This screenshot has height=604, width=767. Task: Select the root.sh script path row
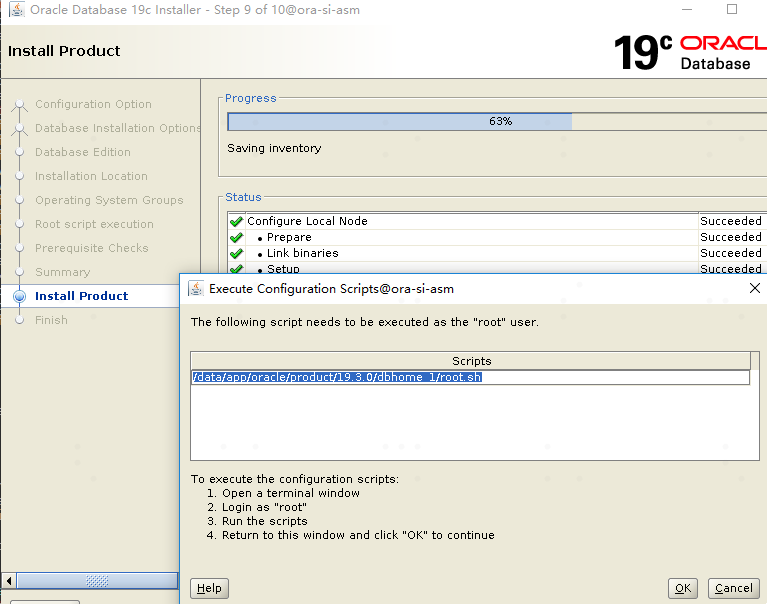click(470, 377)
